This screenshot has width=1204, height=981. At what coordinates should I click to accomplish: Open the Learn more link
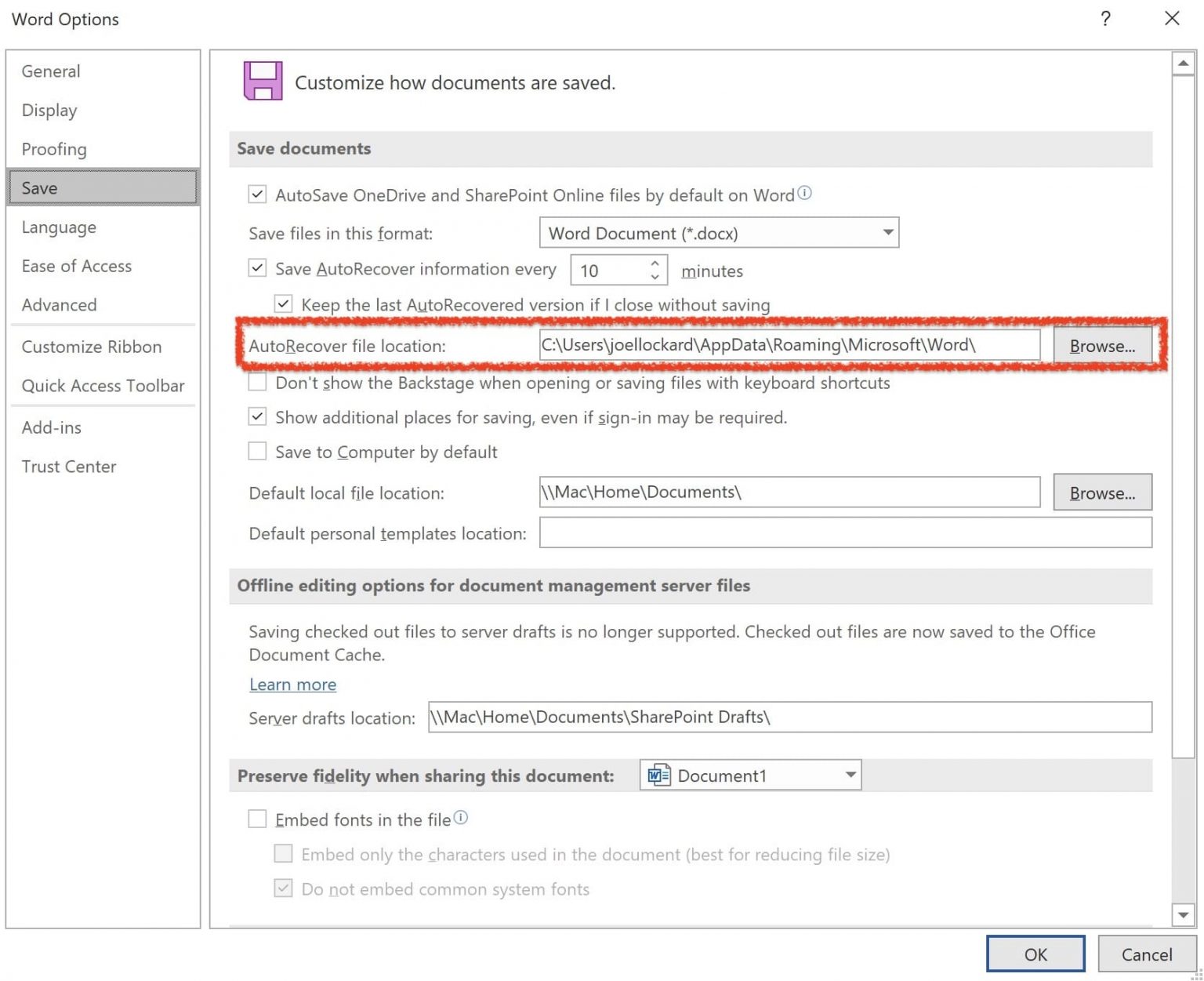(292, 684)
